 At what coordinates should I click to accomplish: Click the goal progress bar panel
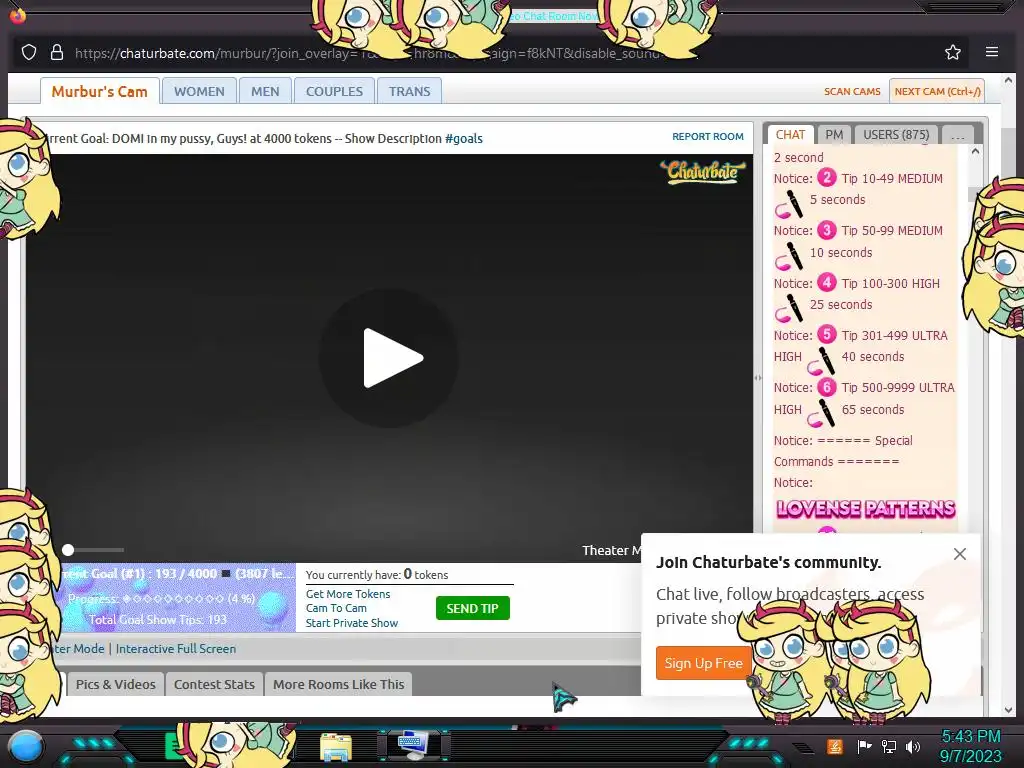pos(176,598)
